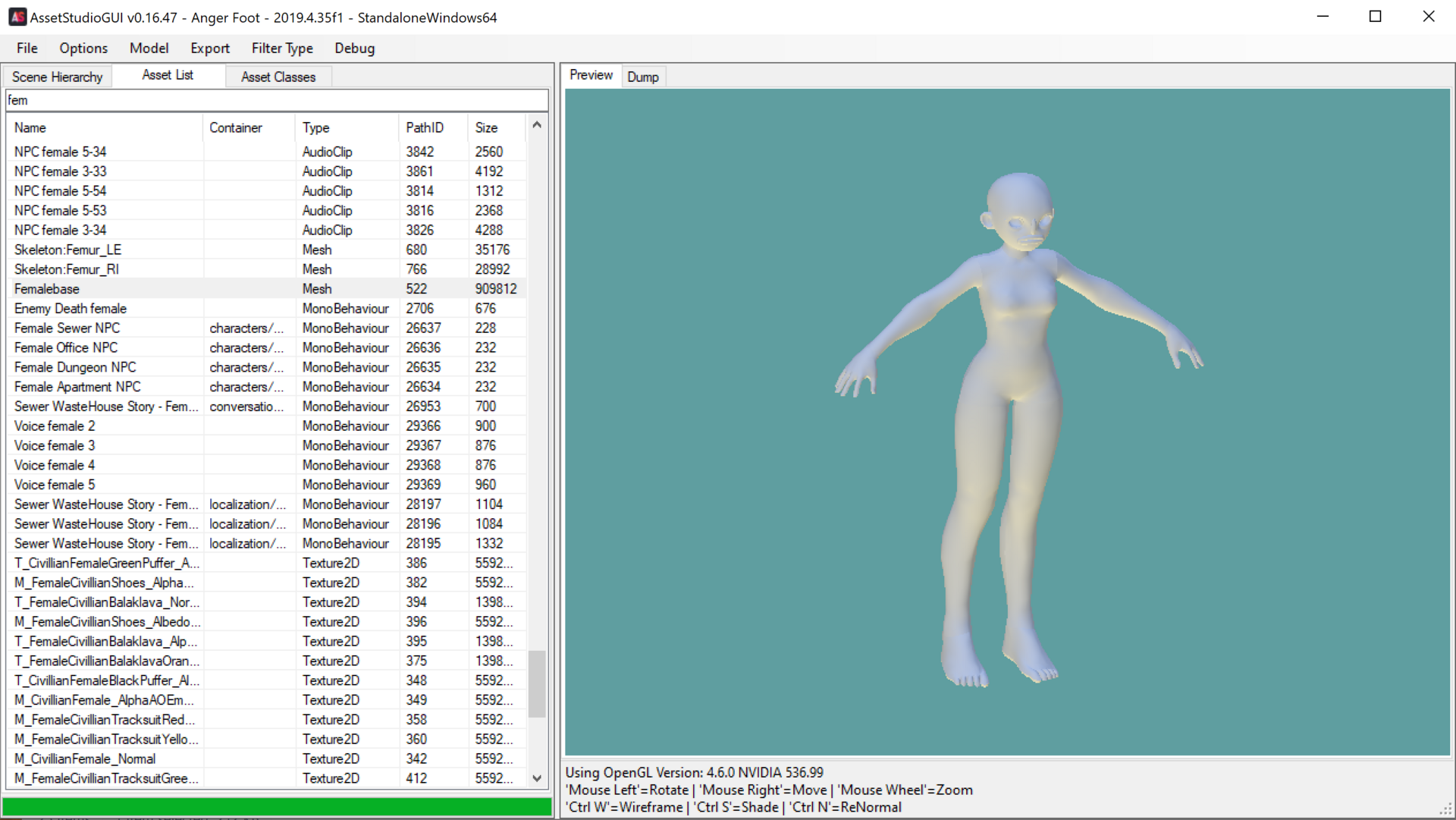Select the 'T_FemaleCivillianBalaklavaOran...' texture row
Image resolution: width=1456 pixels, height=820 pixels.
266,661
